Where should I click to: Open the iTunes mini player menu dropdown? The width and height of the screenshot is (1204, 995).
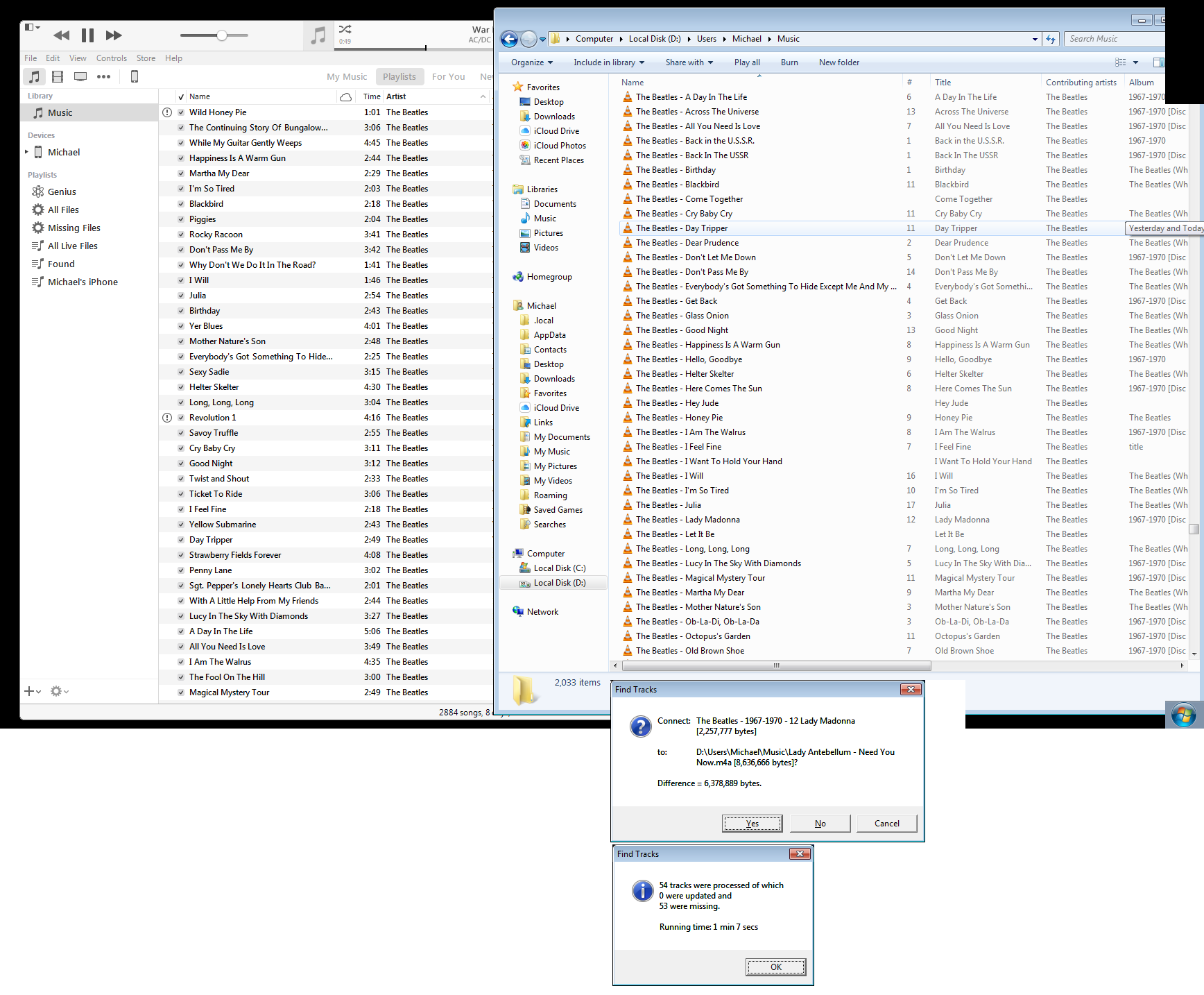33,27
